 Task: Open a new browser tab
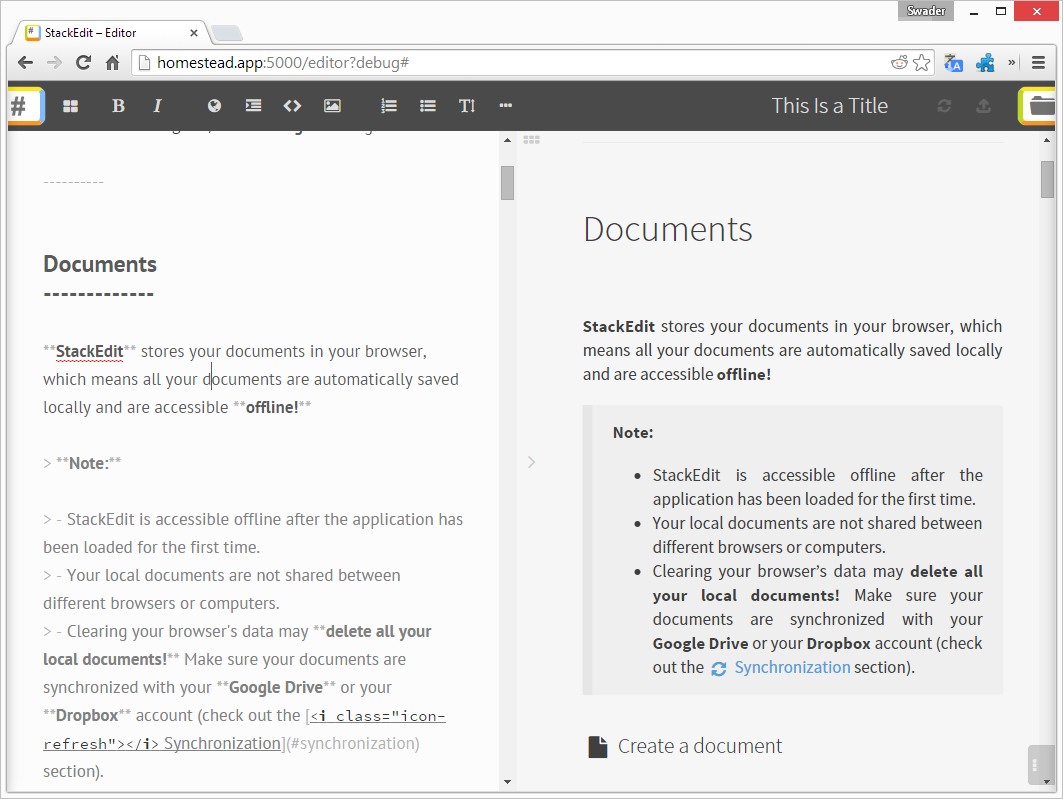click(x=227, y=32)
